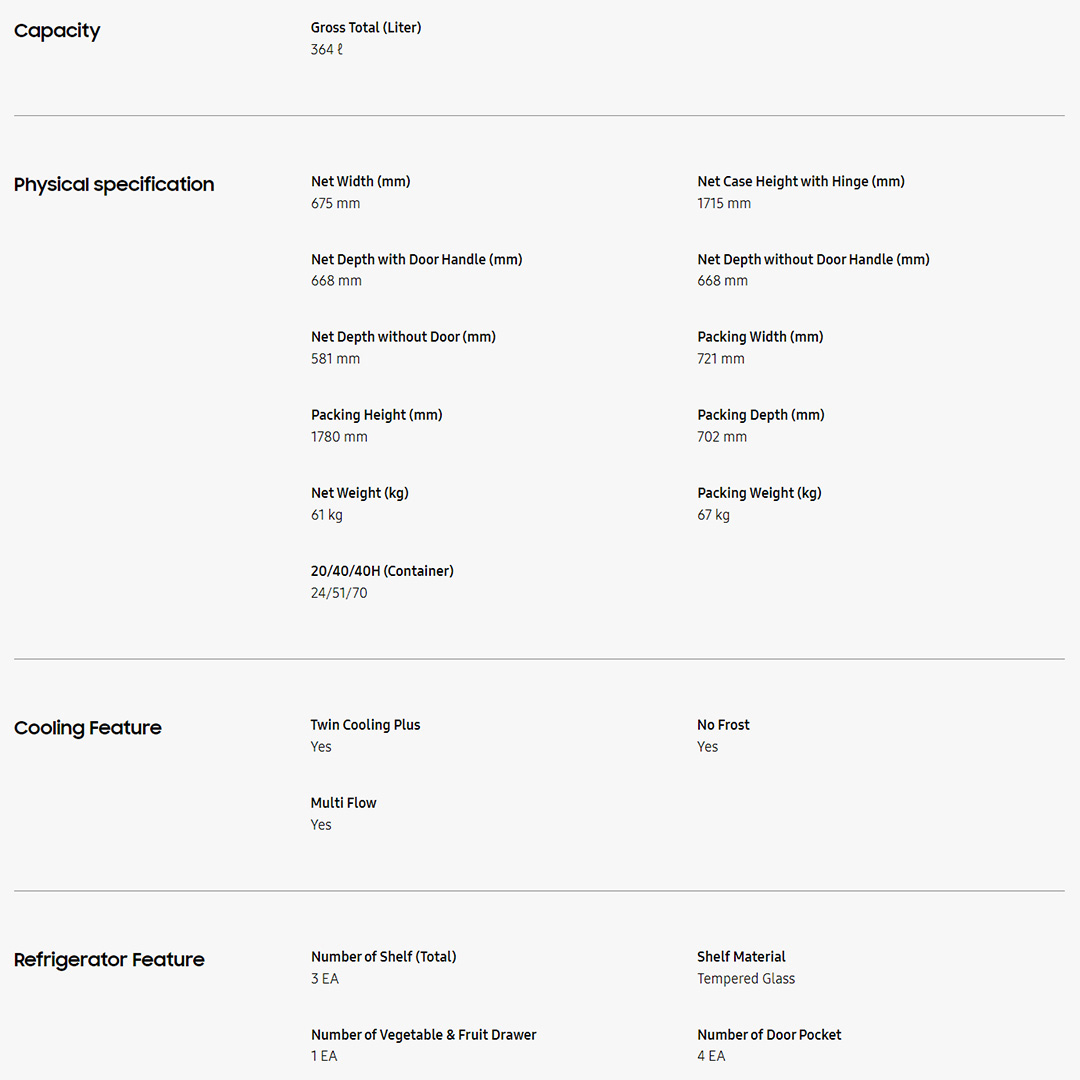
Task: Click the No Frost label
Action: (x=723, y=725)
